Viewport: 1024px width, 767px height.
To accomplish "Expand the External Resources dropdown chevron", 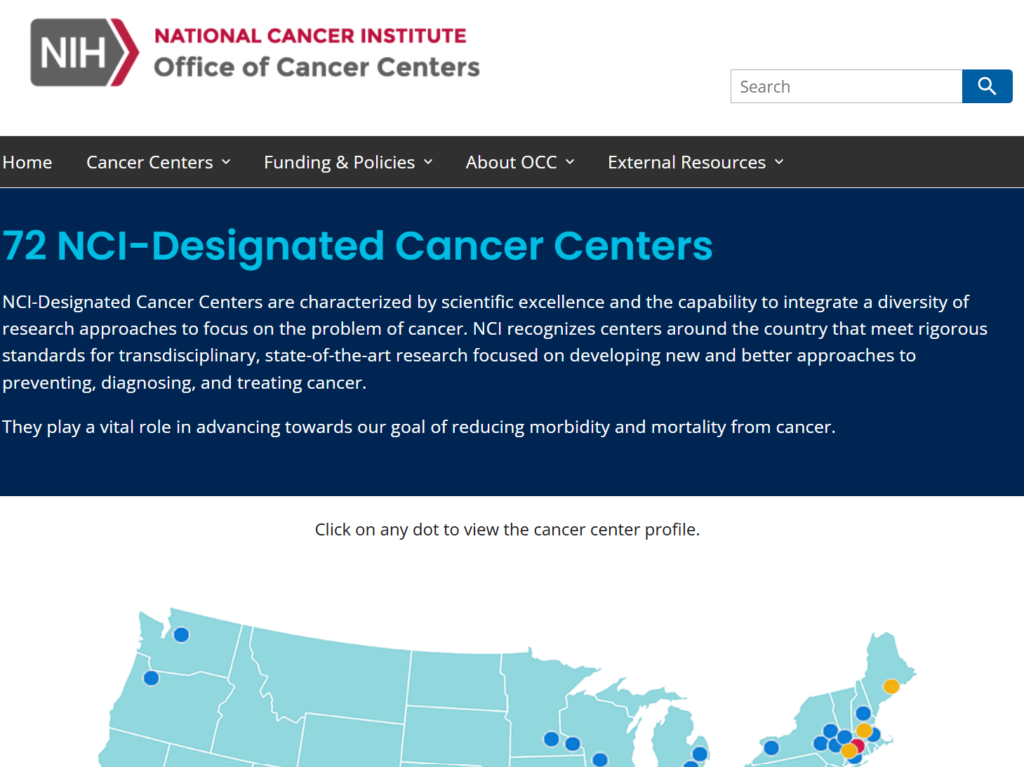I will point(778,162).
